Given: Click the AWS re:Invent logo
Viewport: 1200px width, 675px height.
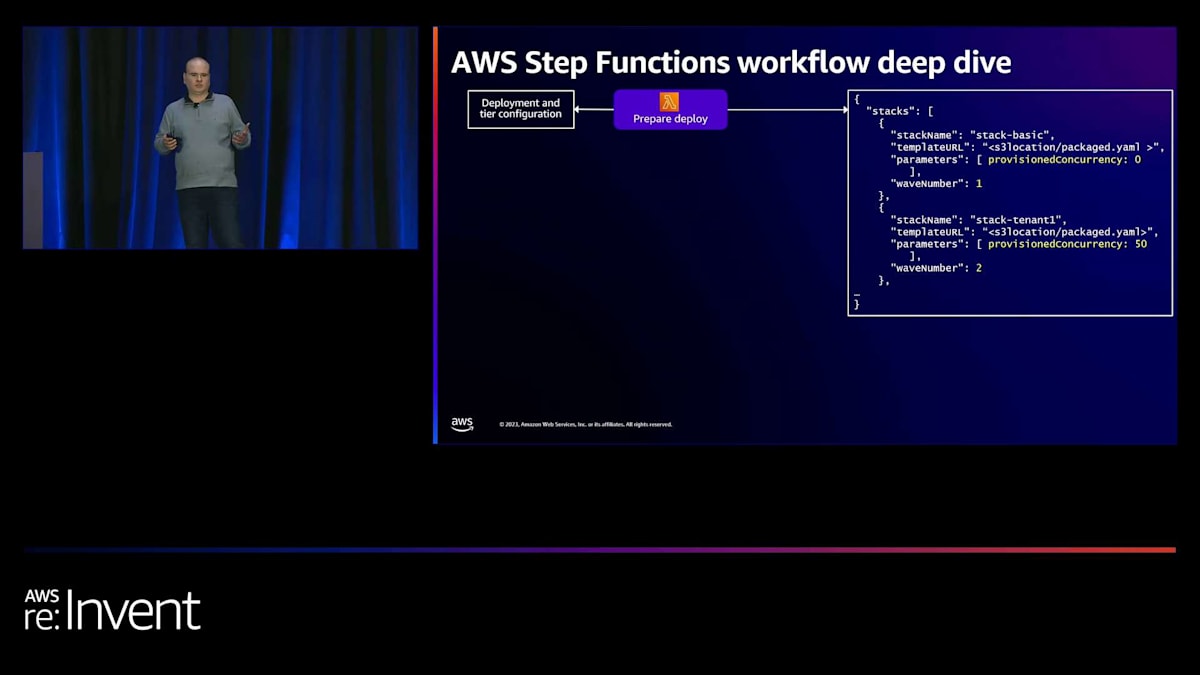Looking at the screenshot, I should click(112, 609).
